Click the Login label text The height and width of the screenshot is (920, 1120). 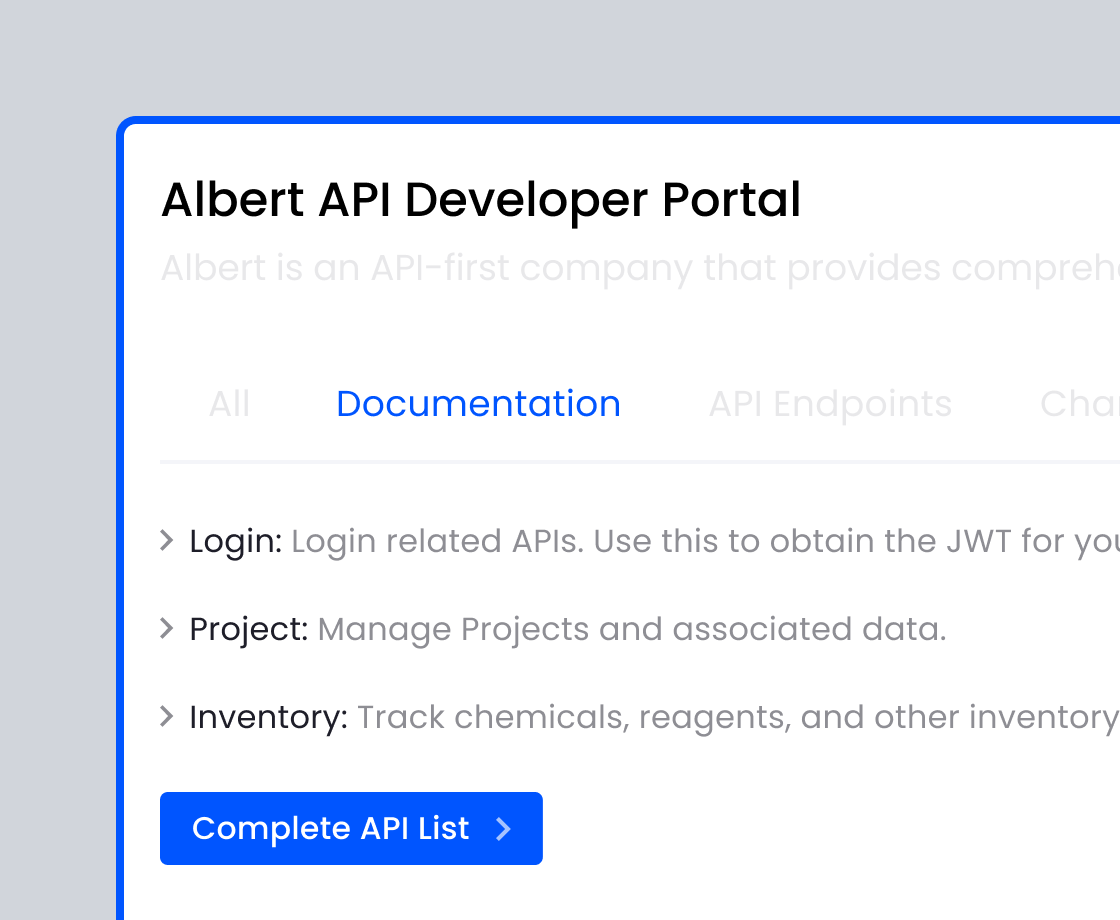[x=236, y=541]
